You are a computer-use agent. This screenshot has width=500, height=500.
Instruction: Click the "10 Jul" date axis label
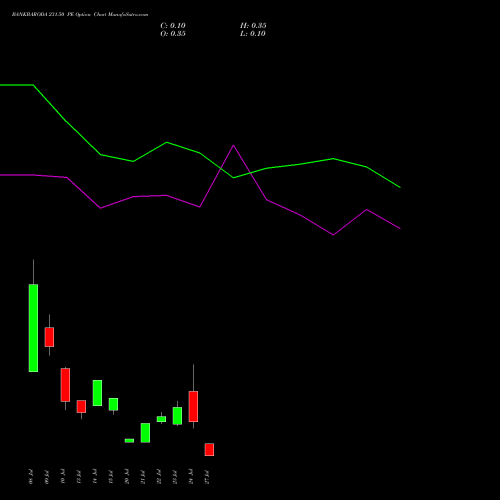[x=63, y=477]
